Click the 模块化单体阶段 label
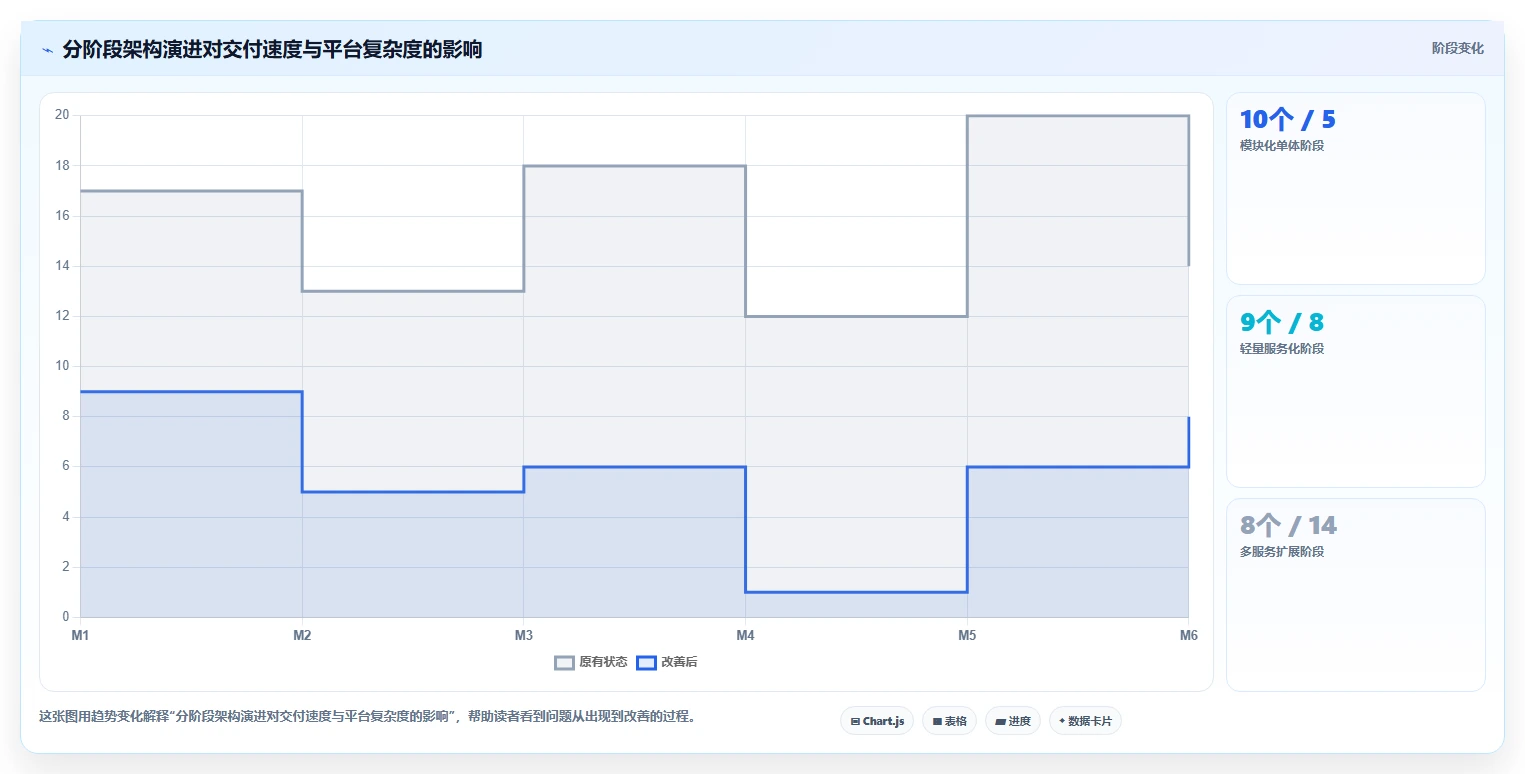This screenshot has width=1525, height=774. point(1282,146)
